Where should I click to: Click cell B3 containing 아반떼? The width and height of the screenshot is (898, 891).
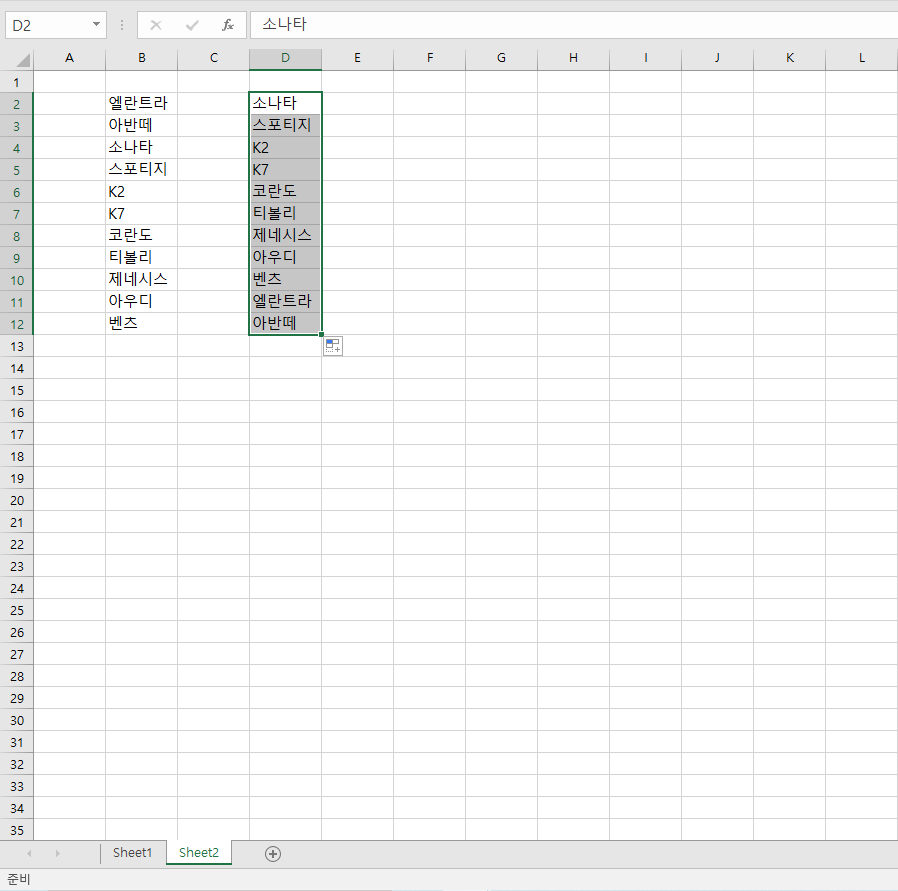tap(141, 125)
